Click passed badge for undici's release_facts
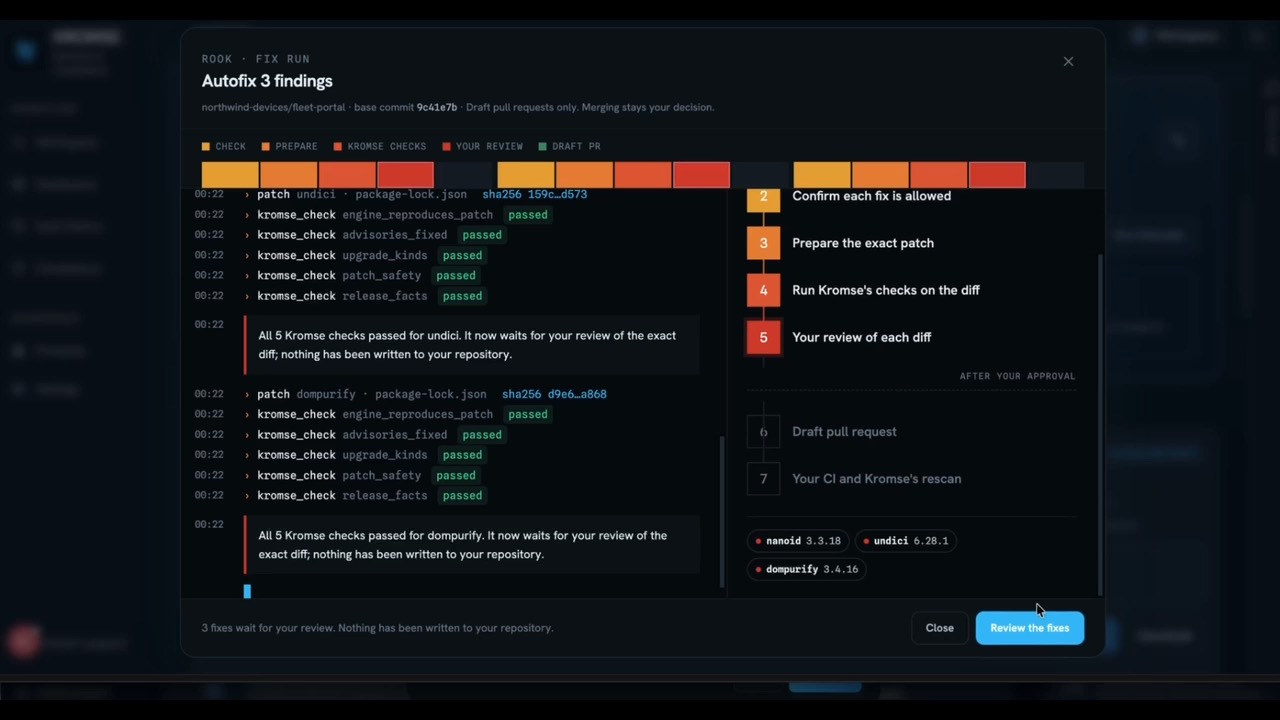The height and width of the screenshot is (720, 1280). (x=462, y=296)
